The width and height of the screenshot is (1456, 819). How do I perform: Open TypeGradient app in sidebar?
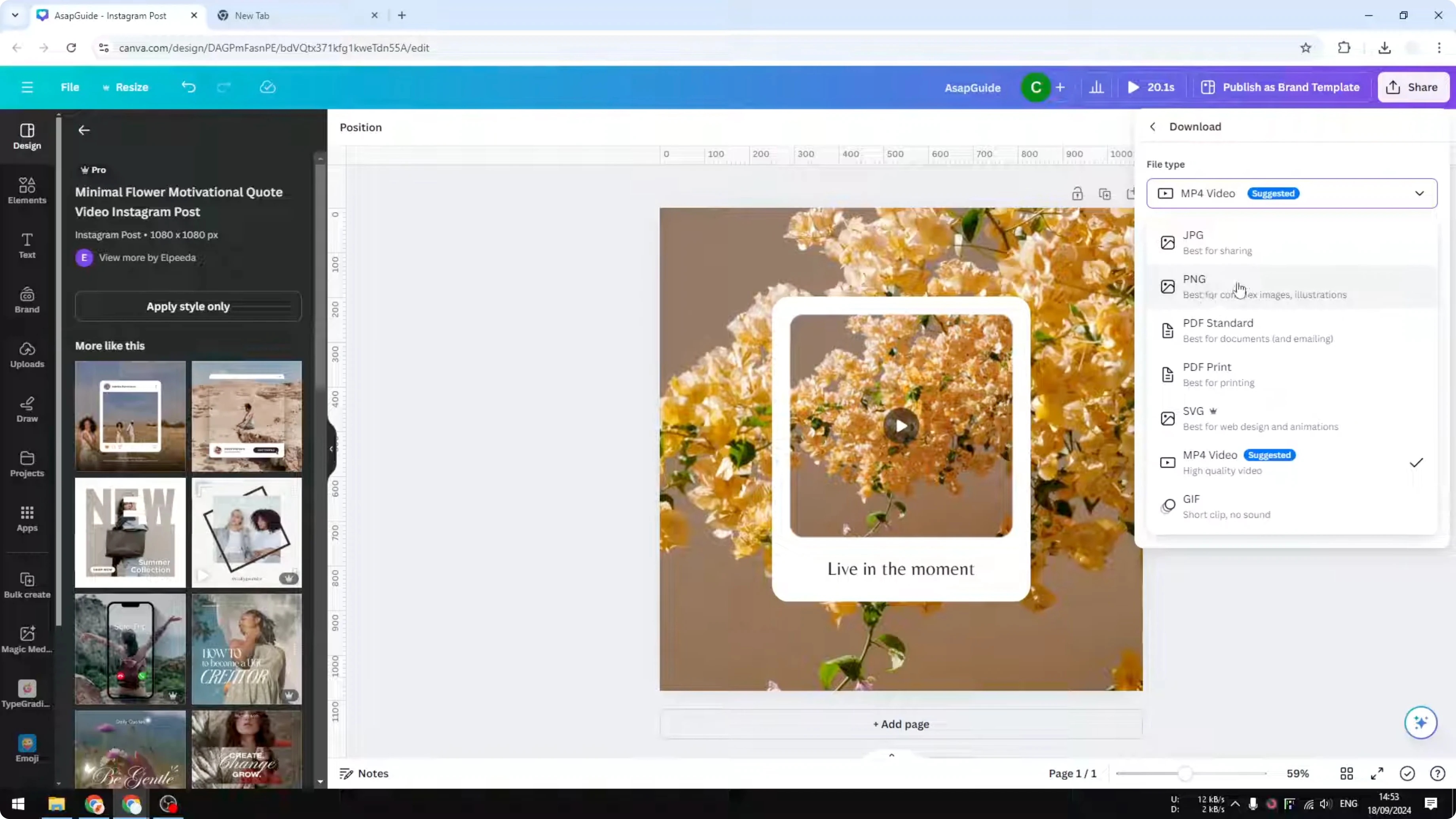tap(27, 695)
